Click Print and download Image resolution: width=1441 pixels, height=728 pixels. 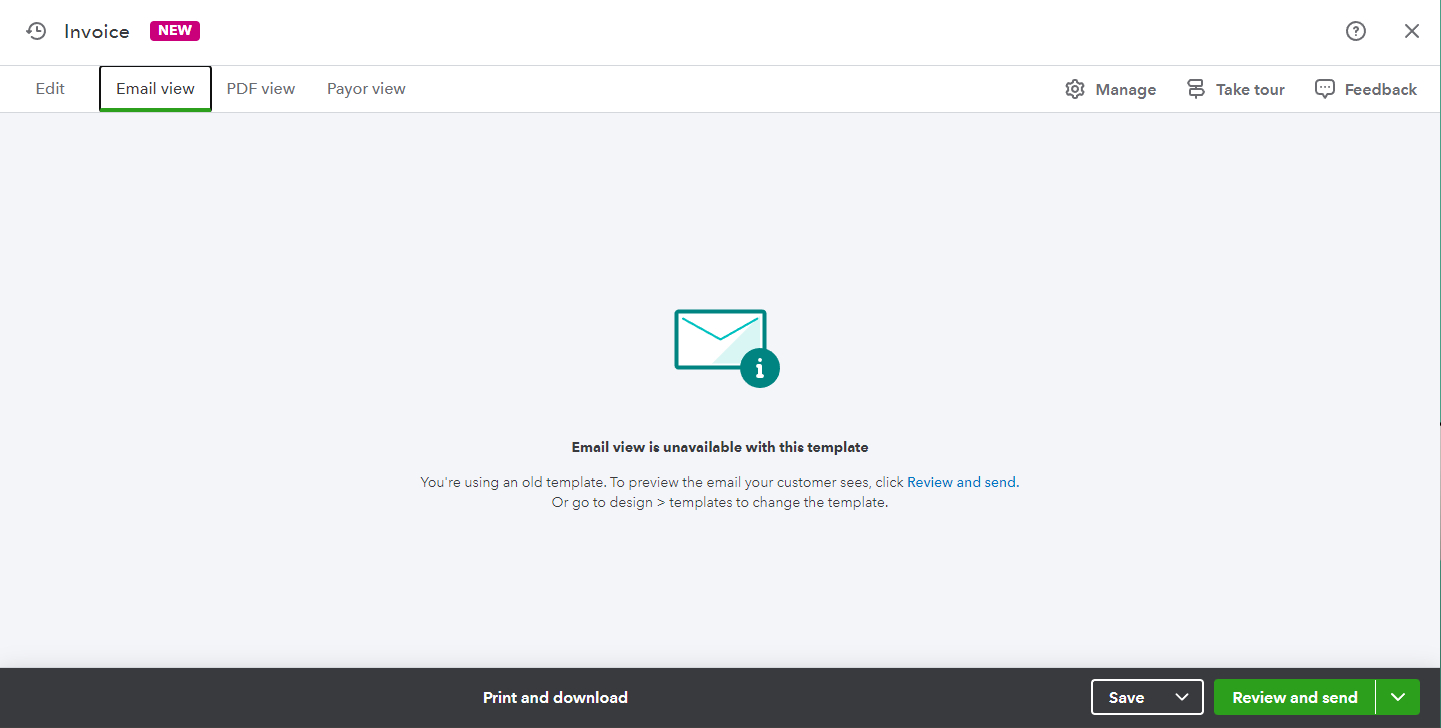(555, 698)
